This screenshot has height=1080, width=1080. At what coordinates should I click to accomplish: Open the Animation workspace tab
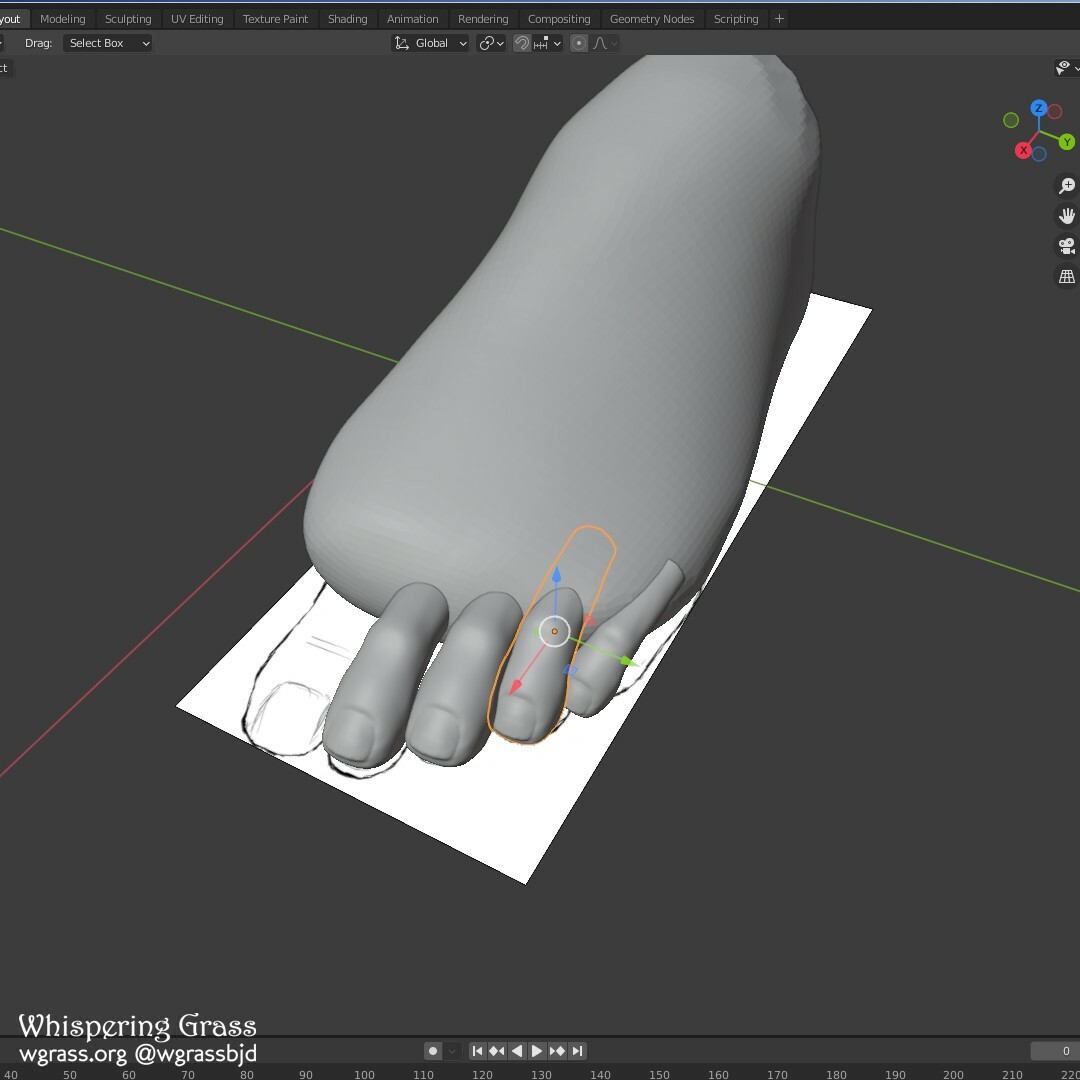[413, 19]
